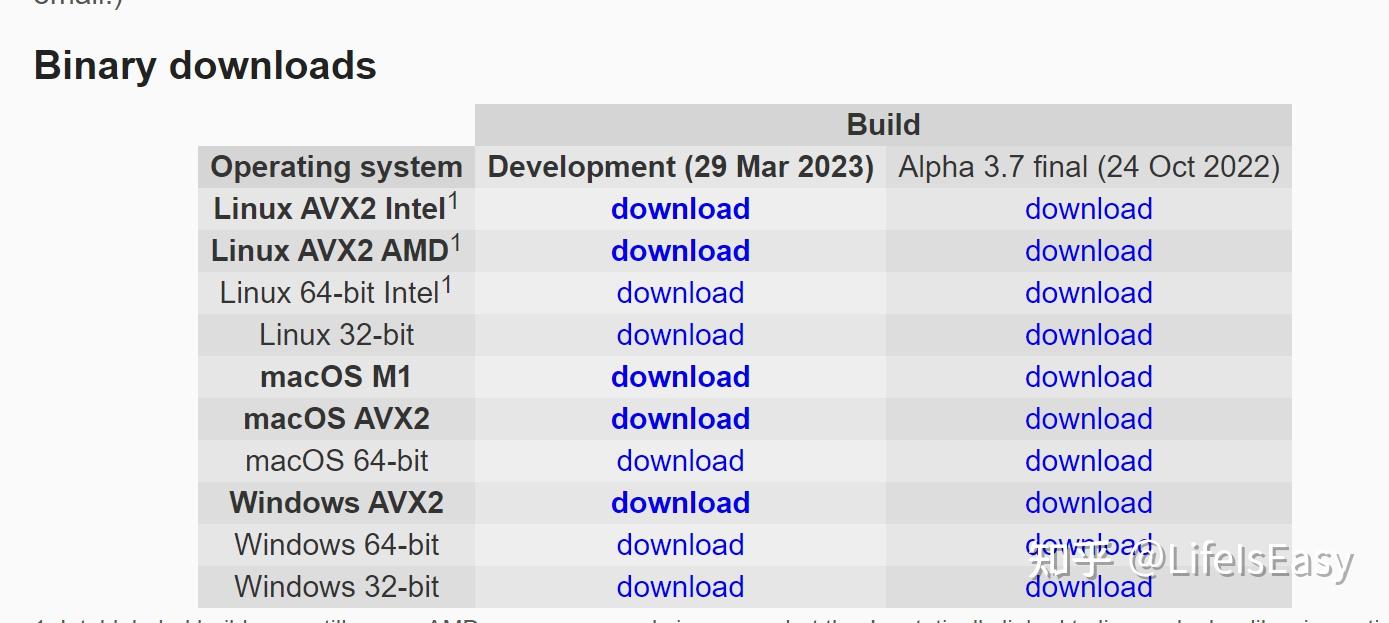The image size is (1389, 623).
Task: Download the Development build for Windows 64-bit
Action: click(680, 545)
